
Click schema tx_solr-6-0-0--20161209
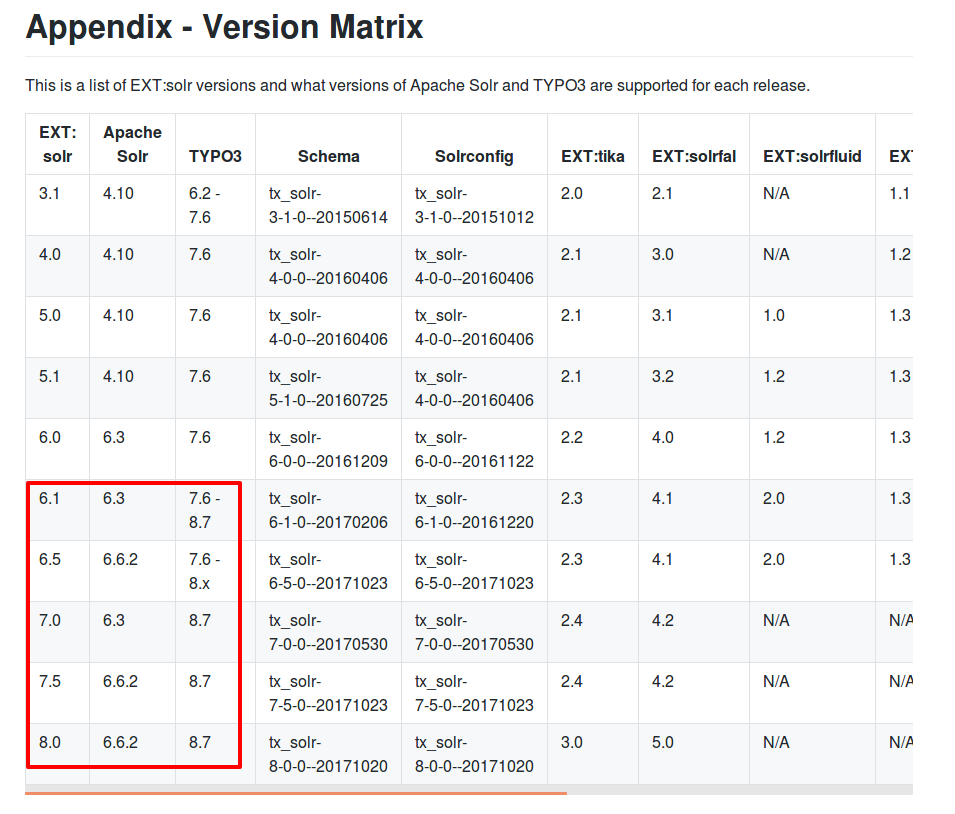[328, 449]
